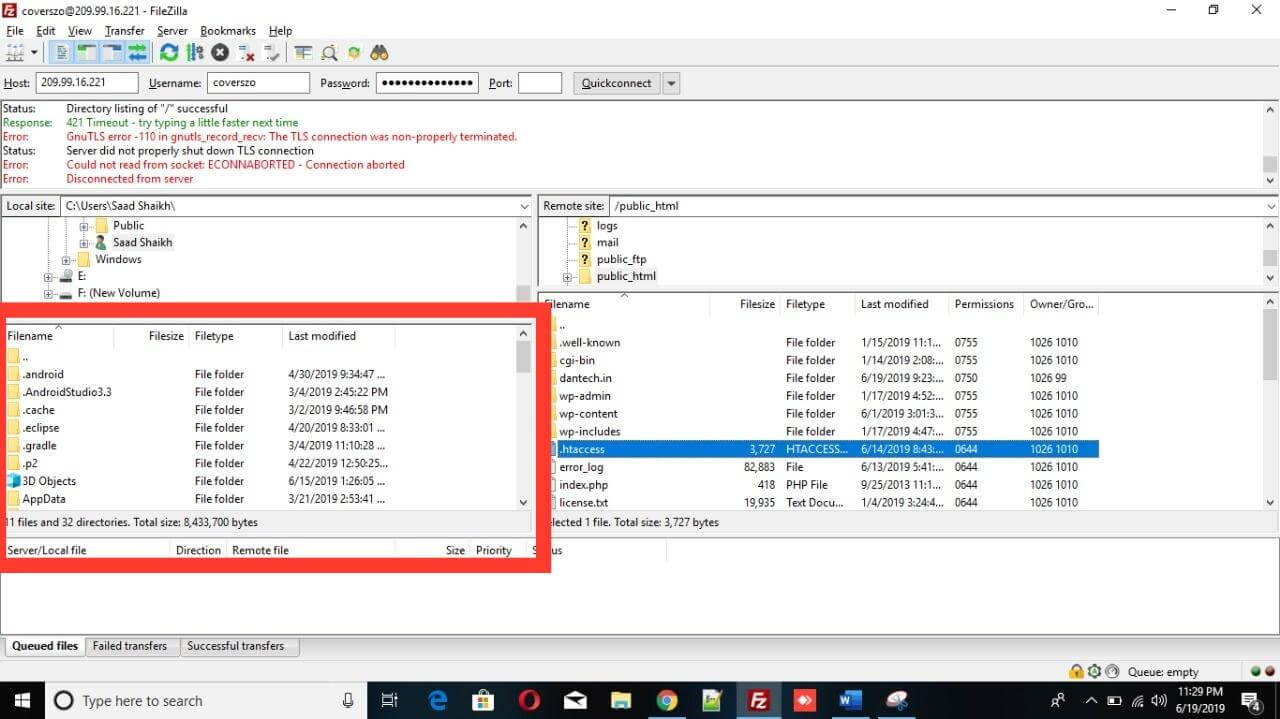The height and width of the screenshot is (719, 1280).
Task: Expand the Saad Shaikh folder node
Action: 85,243
